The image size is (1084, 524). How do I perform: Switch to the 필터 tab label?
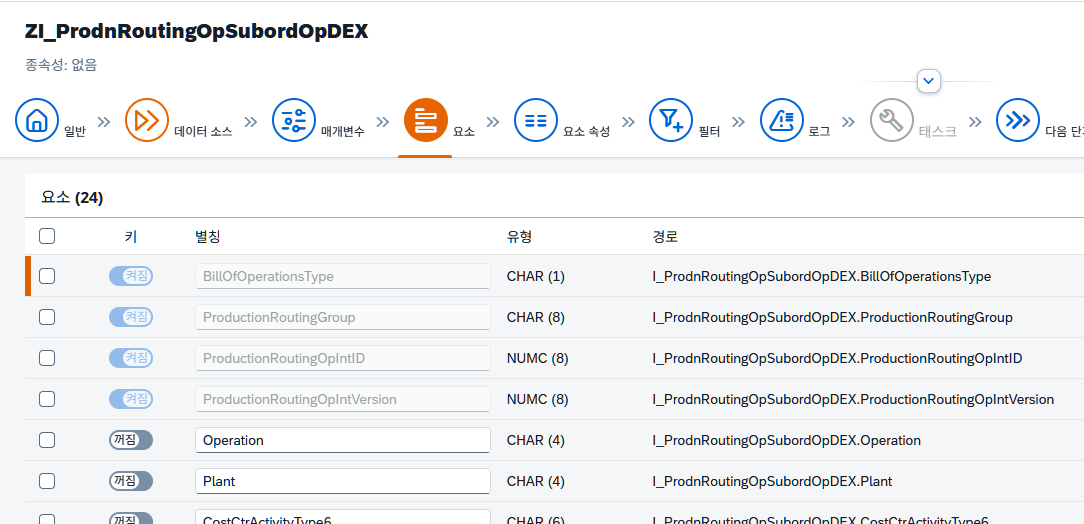(x=709, y=132)
